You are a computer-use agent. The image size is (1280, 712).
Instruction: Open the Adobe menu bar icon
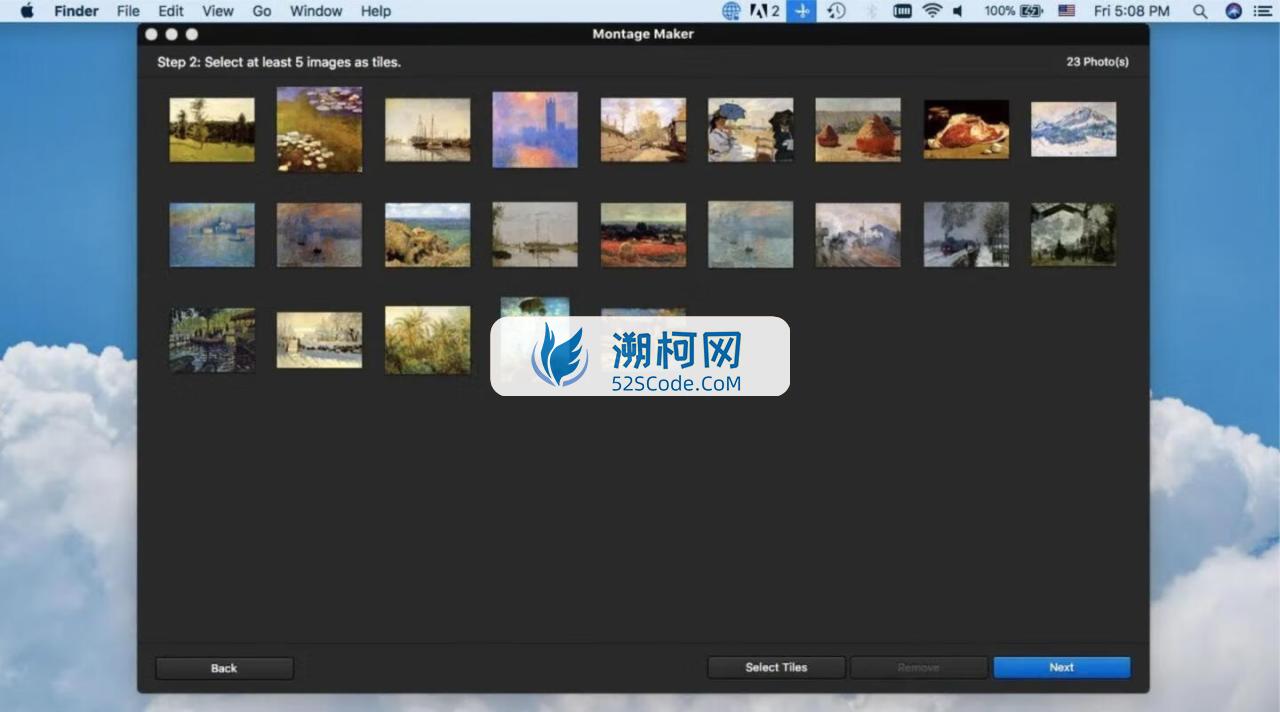point(765,11)
